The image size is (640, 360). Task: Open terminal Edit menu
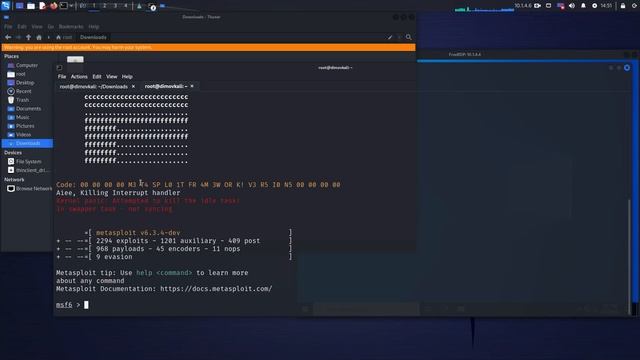97,77
